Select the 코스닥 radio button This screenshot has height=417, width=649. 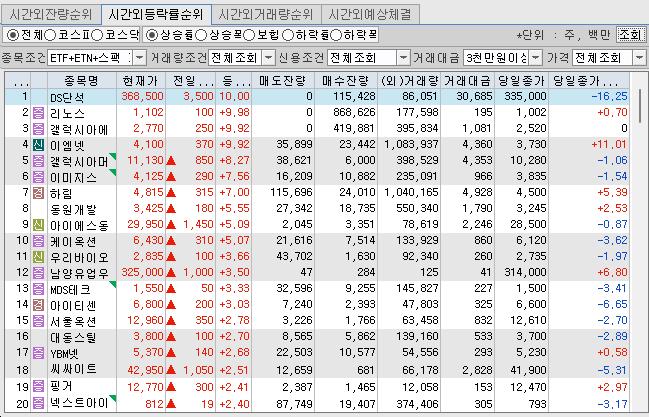click(x=97, y=35)
